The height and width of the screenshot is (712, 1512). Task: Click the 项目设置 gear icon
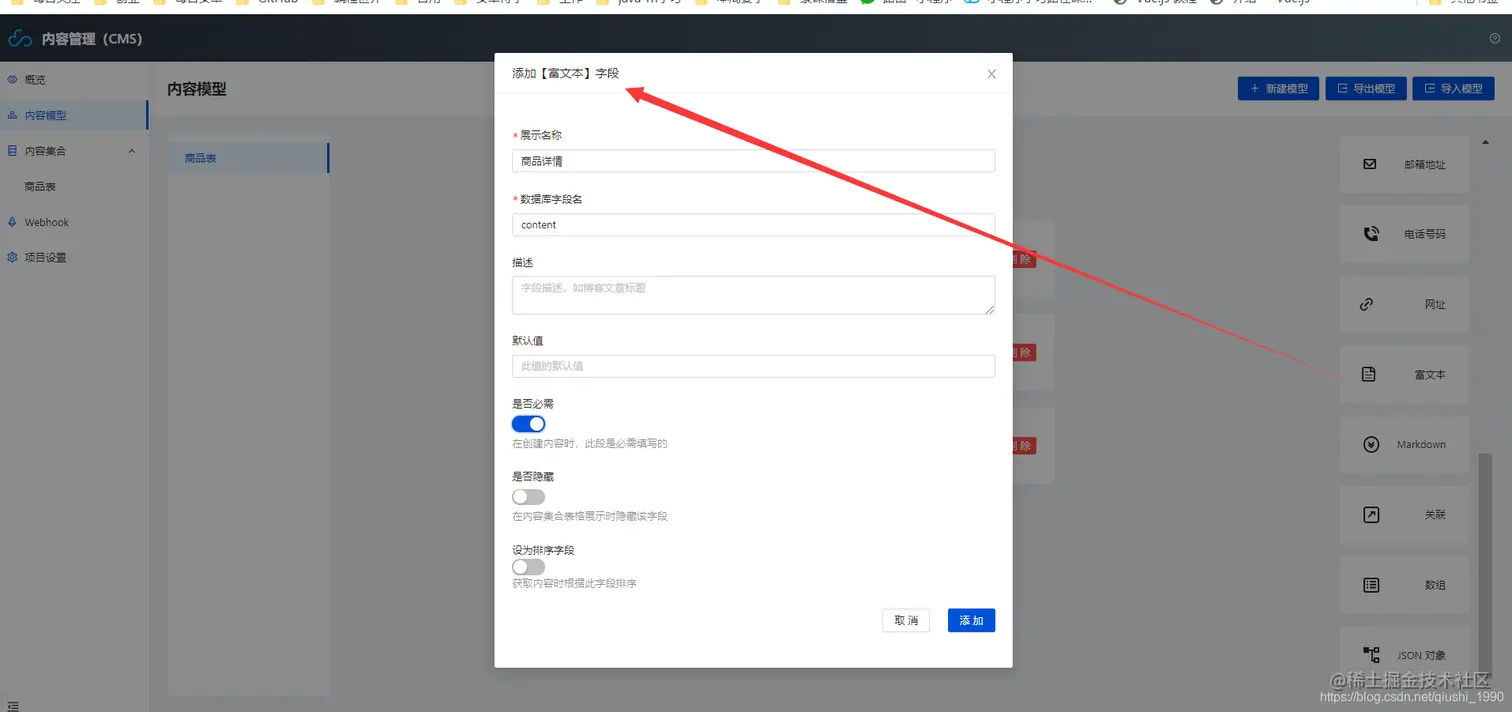12,257
